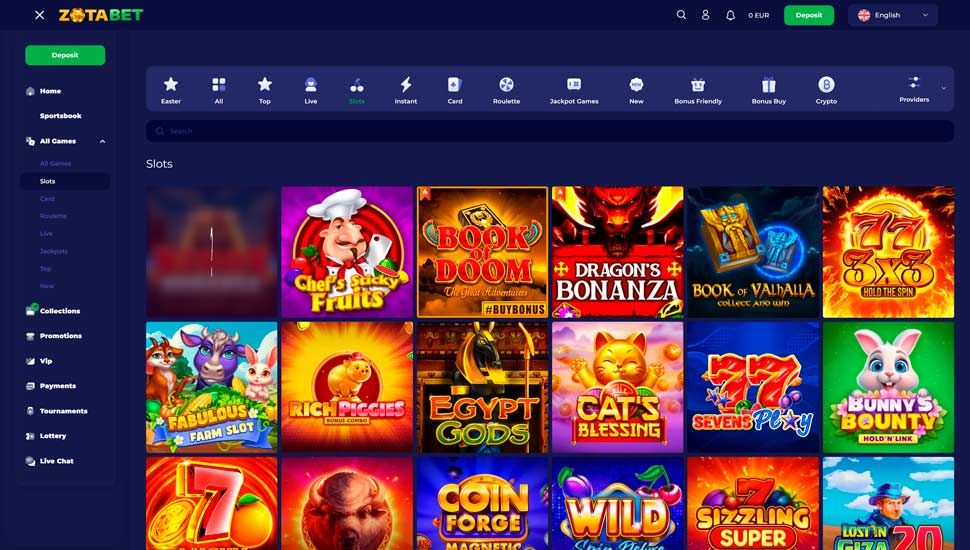
Task: Select Card in the sidebar list
Action: 47,199
